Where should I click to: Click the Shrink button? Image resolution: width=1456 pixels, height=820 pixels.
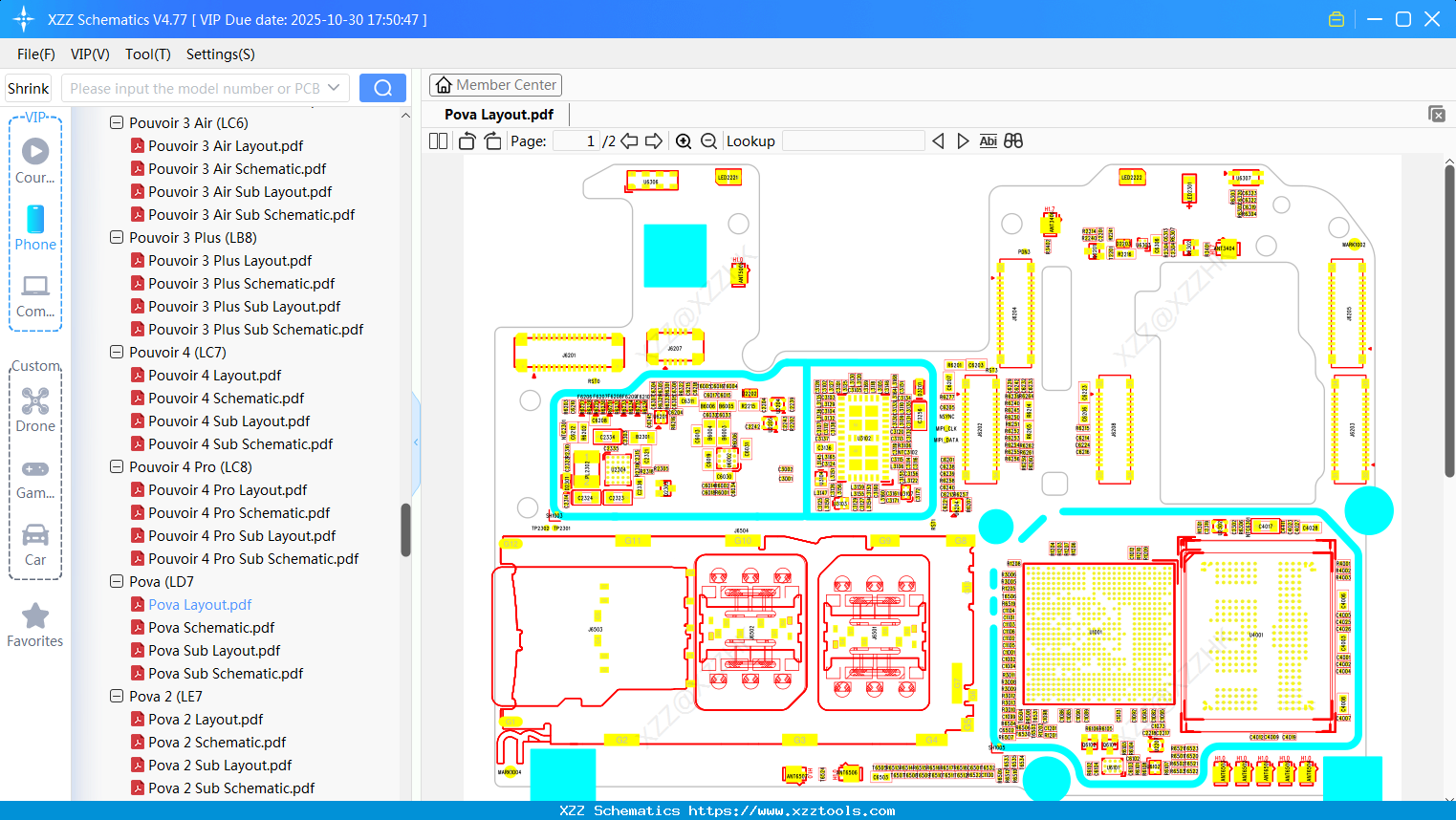tap(29, 88)
